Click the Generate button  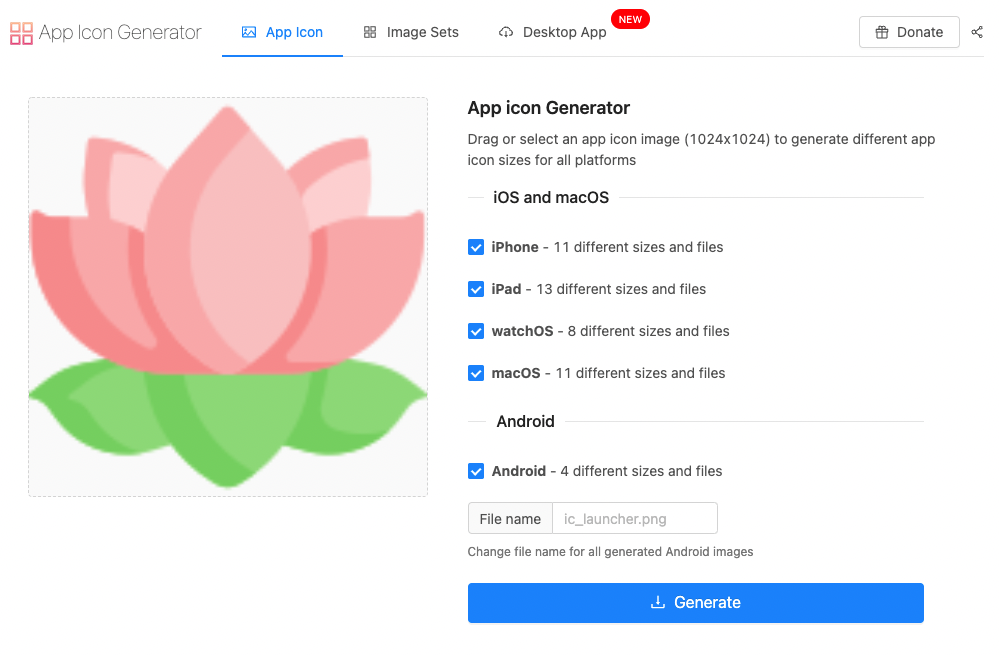click(x=696, y=603)
